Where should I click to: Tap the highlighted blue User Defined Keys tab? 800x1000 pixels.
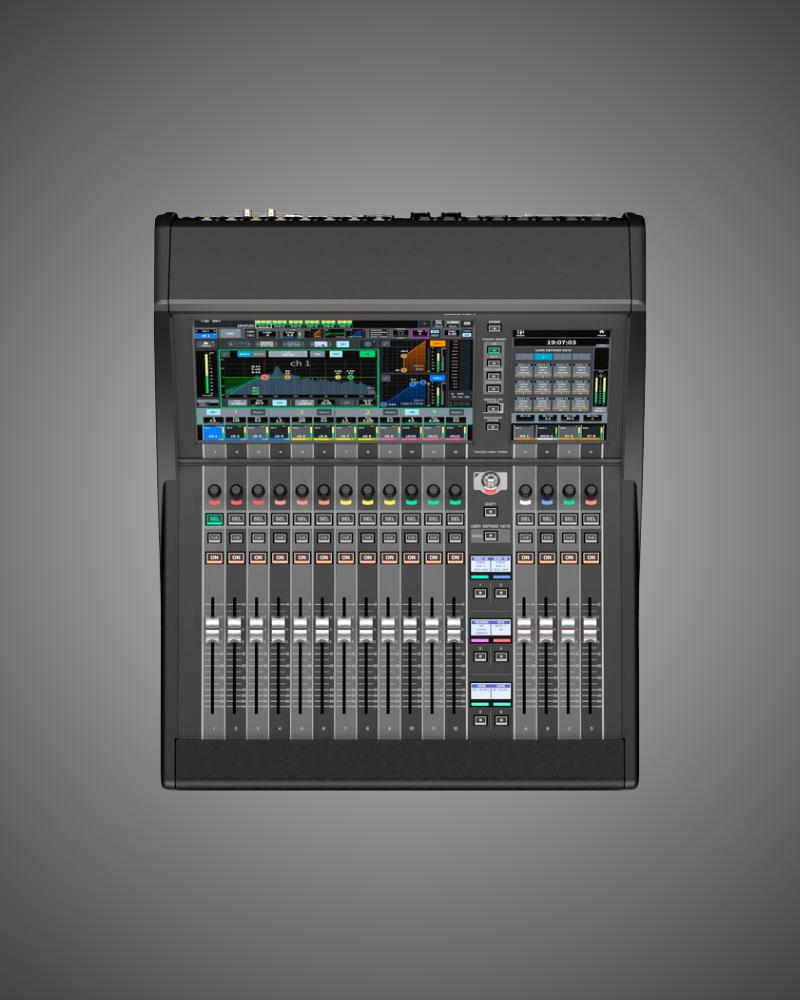pyautogui.click(x=543, y=357)
